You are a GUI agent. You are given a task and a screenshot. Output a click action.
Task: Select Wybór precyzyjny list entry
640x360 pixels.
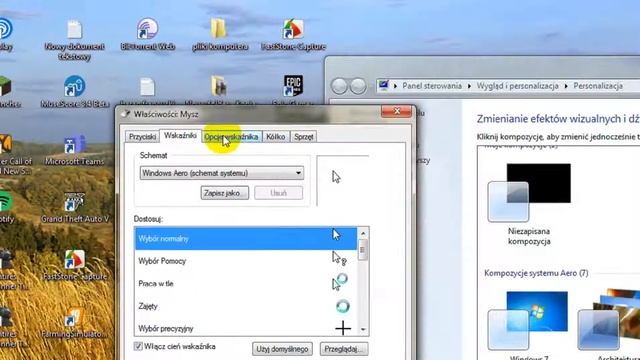(x=246, y=328)
